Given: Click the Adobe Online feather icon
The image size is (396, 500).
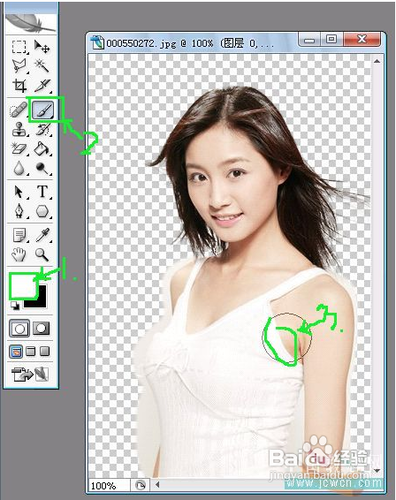Looking at the screenshot, I should [x=31, y=23].
